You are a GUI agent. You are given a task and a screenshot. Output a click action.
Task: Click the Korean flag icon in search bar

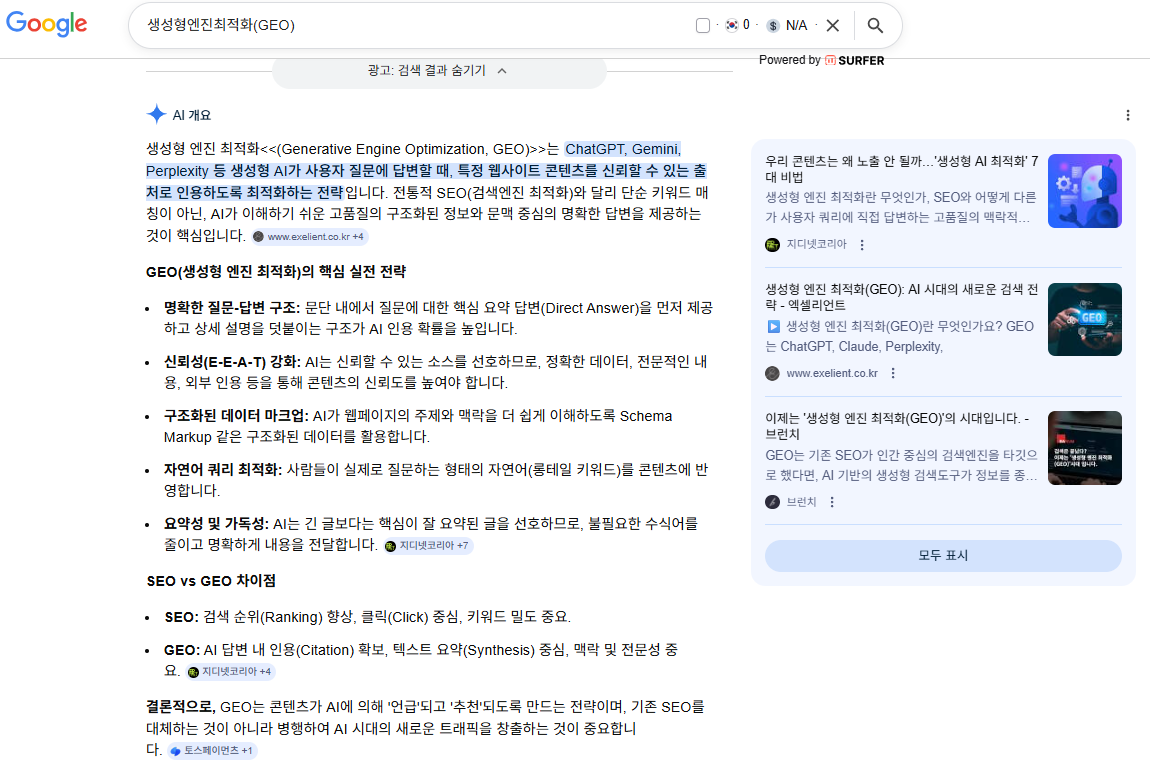731,25
